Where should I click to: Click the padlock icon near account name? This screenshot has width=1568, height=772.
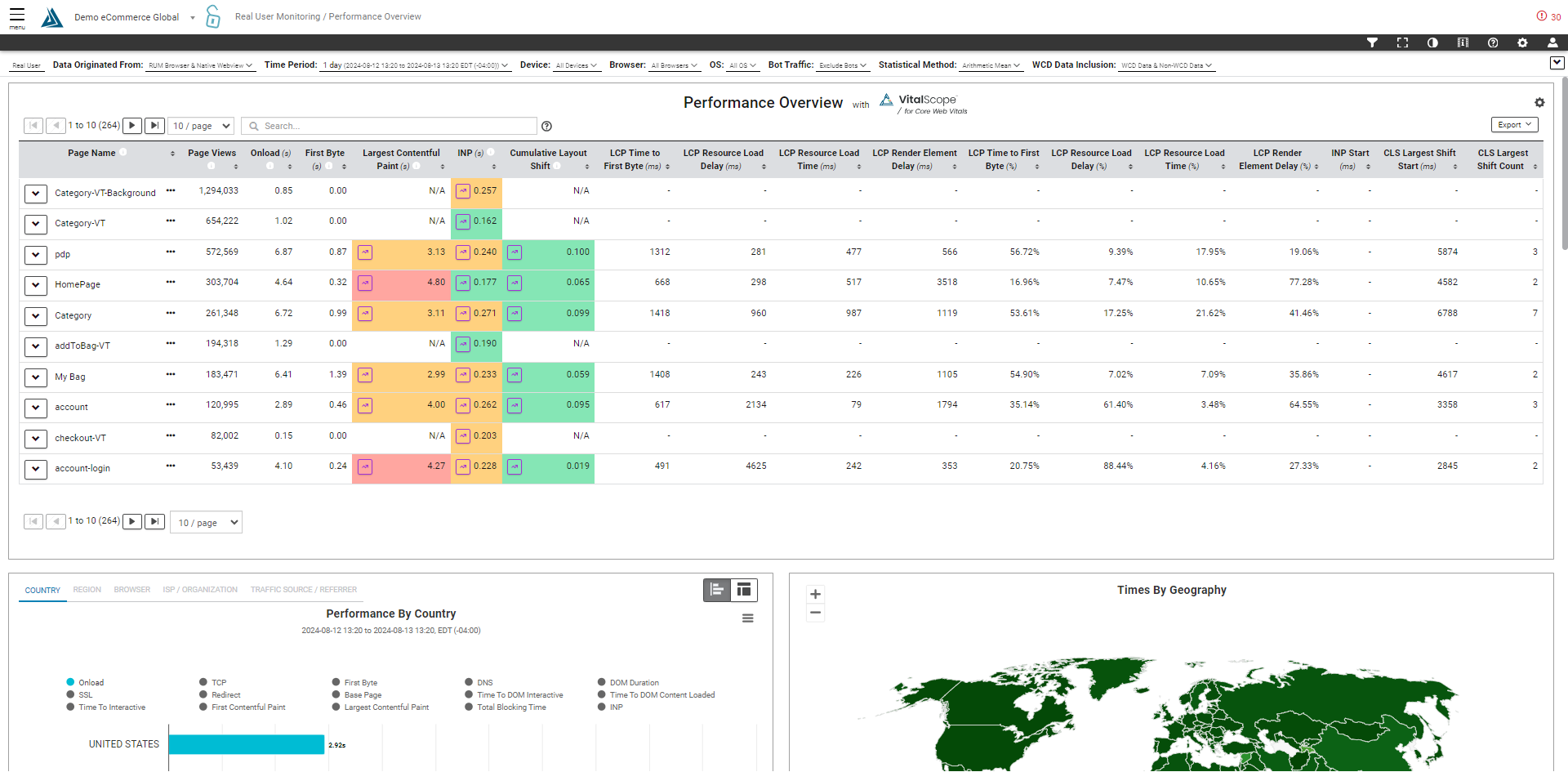pyautogui.click(x=212, y=16)
